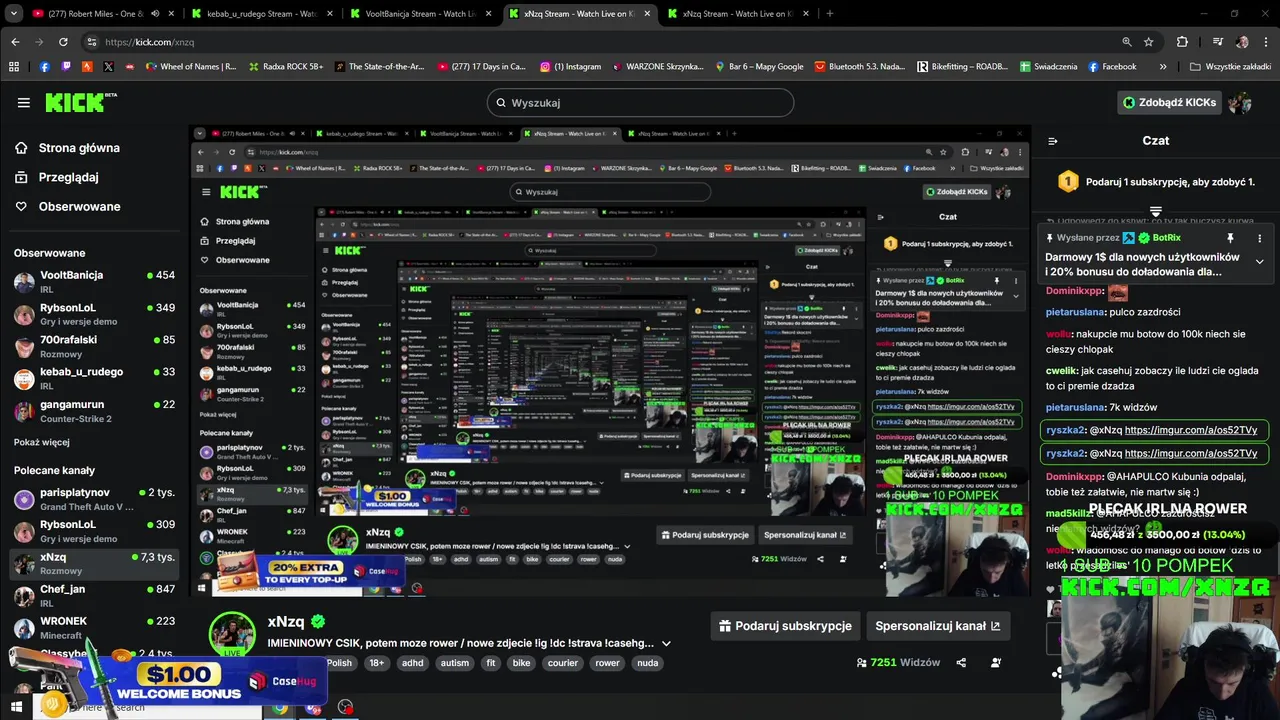This screenshot has height=720, width=1280.
Task: Open the Kick hamburger menu beside the logo
Action: coord(23,102)
